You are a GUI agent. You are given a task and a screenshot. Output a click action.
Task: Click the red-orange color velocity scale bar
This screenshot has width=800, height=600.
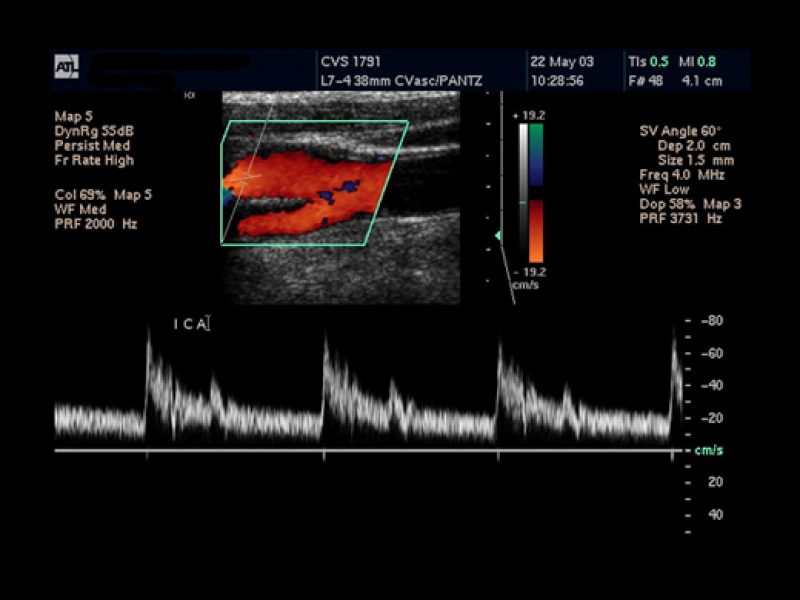[536, 229]
